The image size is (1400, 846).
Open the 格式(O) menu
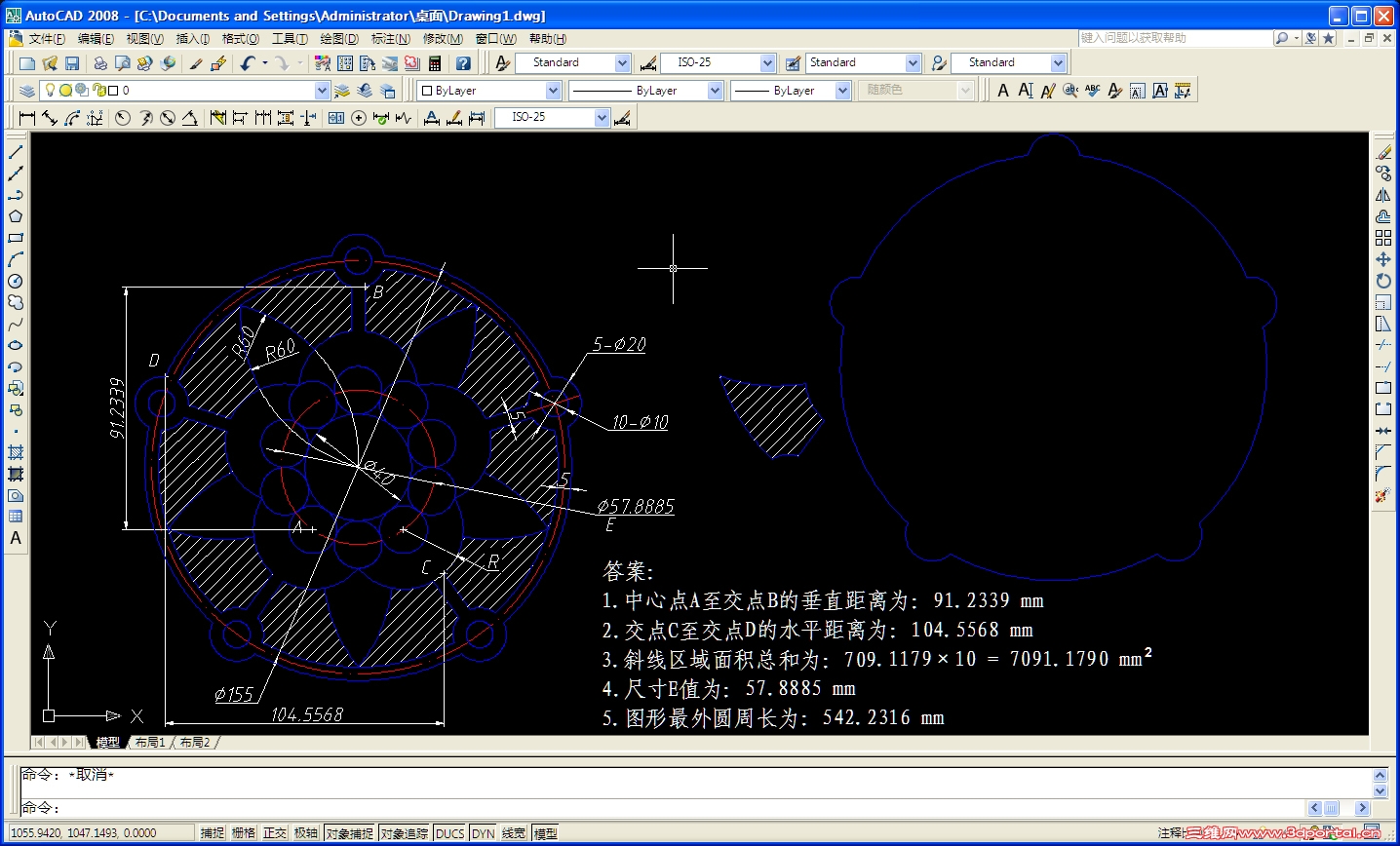(240, 39)
